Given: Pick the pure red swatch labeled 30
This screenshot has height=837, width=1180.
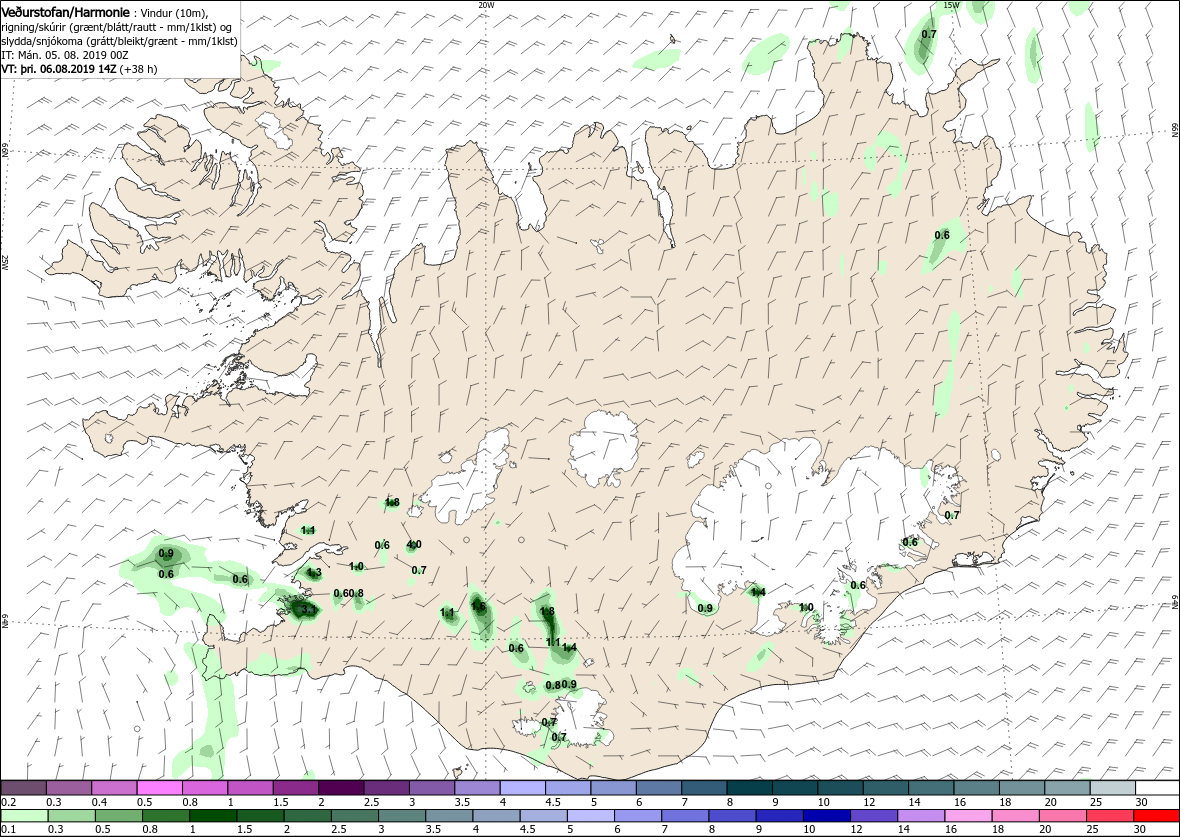Looking at the screenshot, I should (1155, 816).
